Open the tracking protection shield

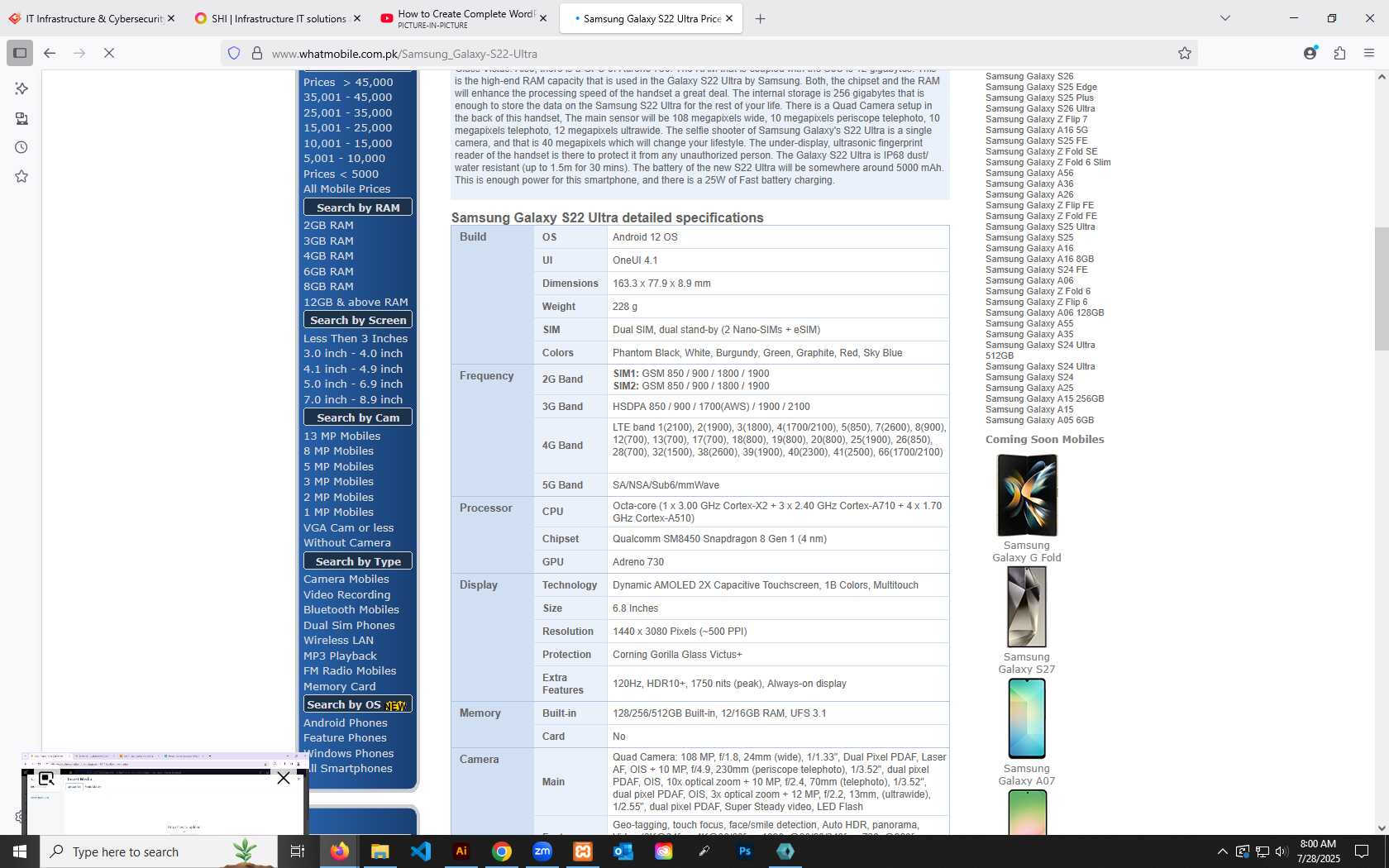click(234, 53)
